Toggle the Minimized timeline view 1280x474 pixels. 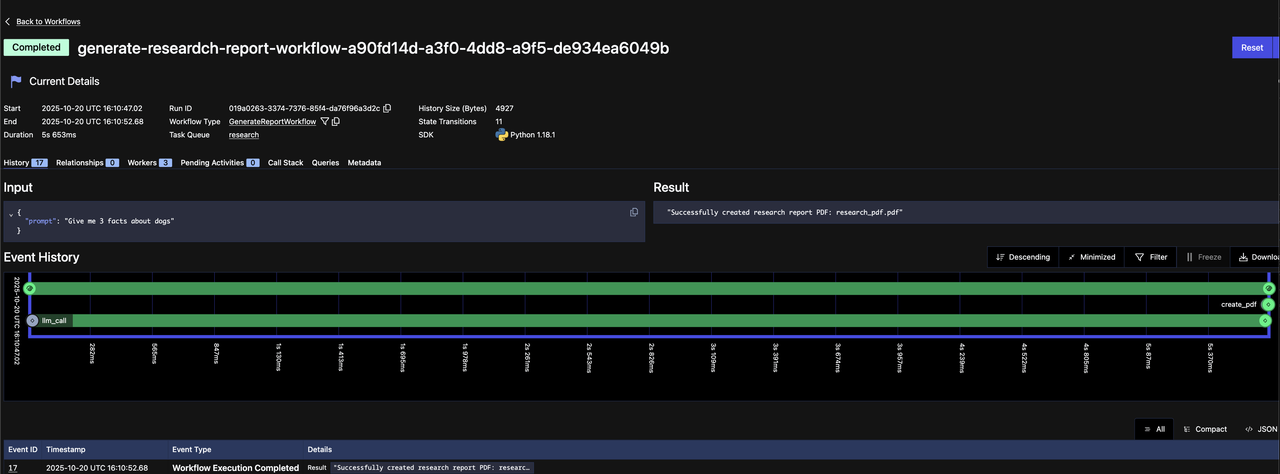click(x=1091, y=257)
